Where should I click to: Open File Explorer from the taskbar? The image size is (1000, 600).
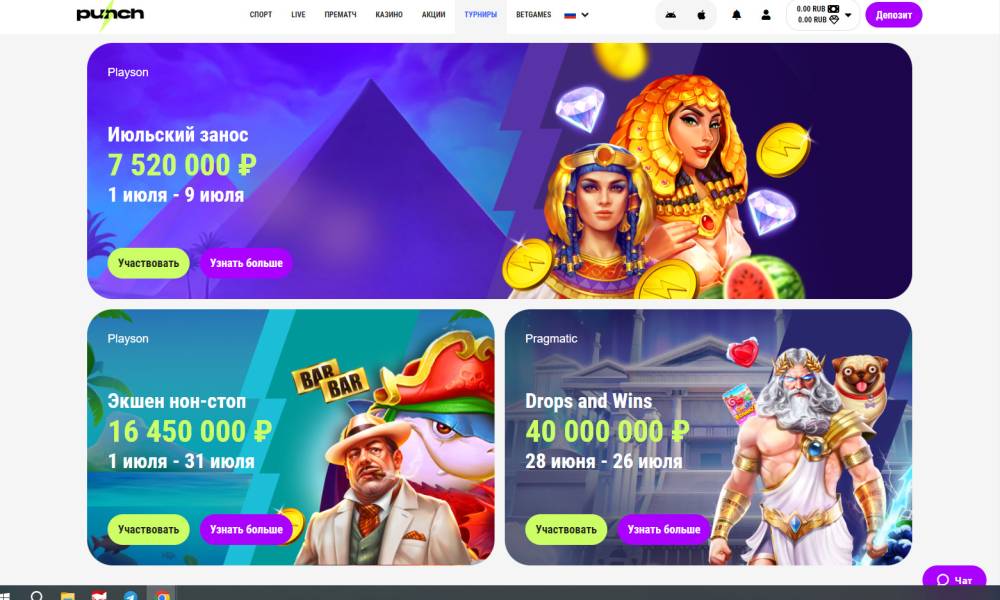click(68, 596)
